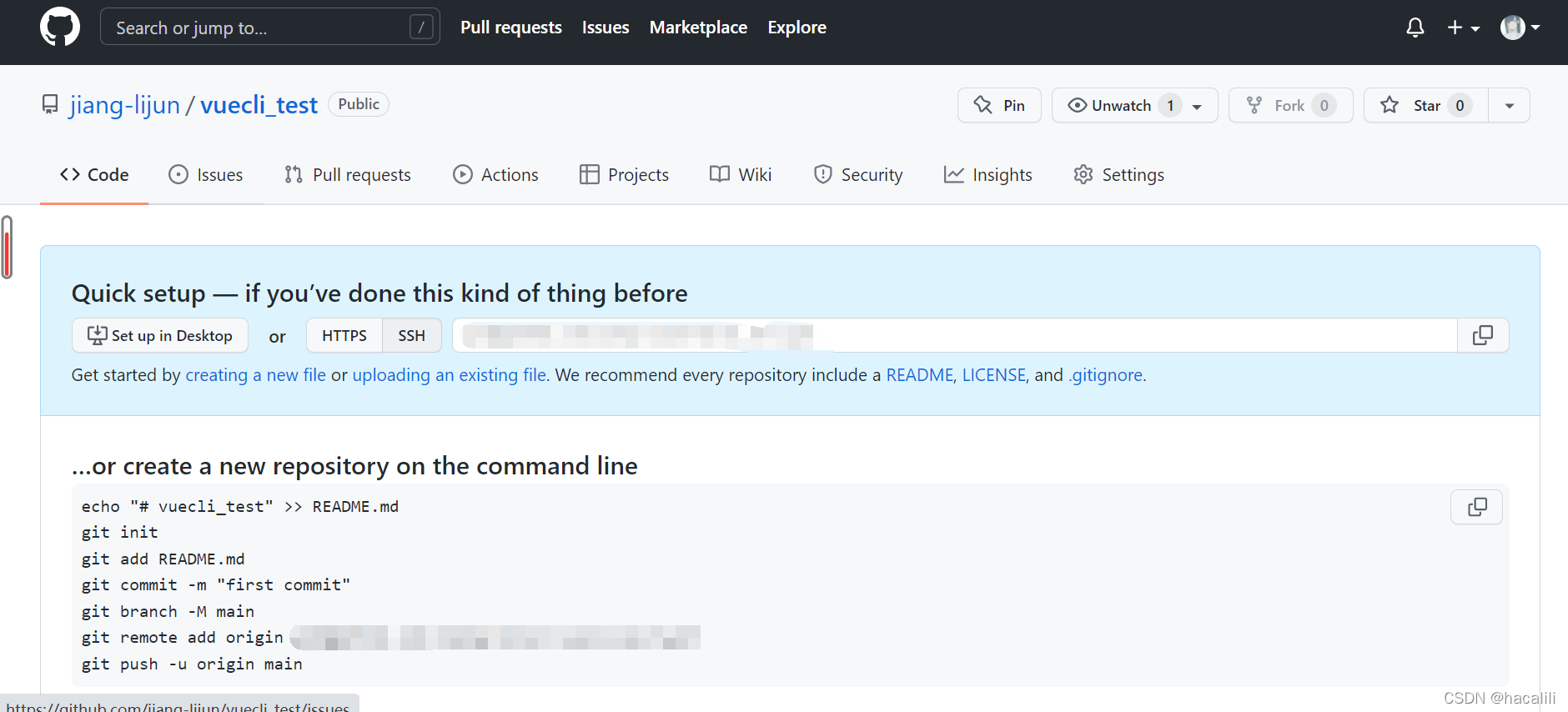Open the repository Settings tab
The height and width of the screenshot is (712, 1568).
(1119, 174)
